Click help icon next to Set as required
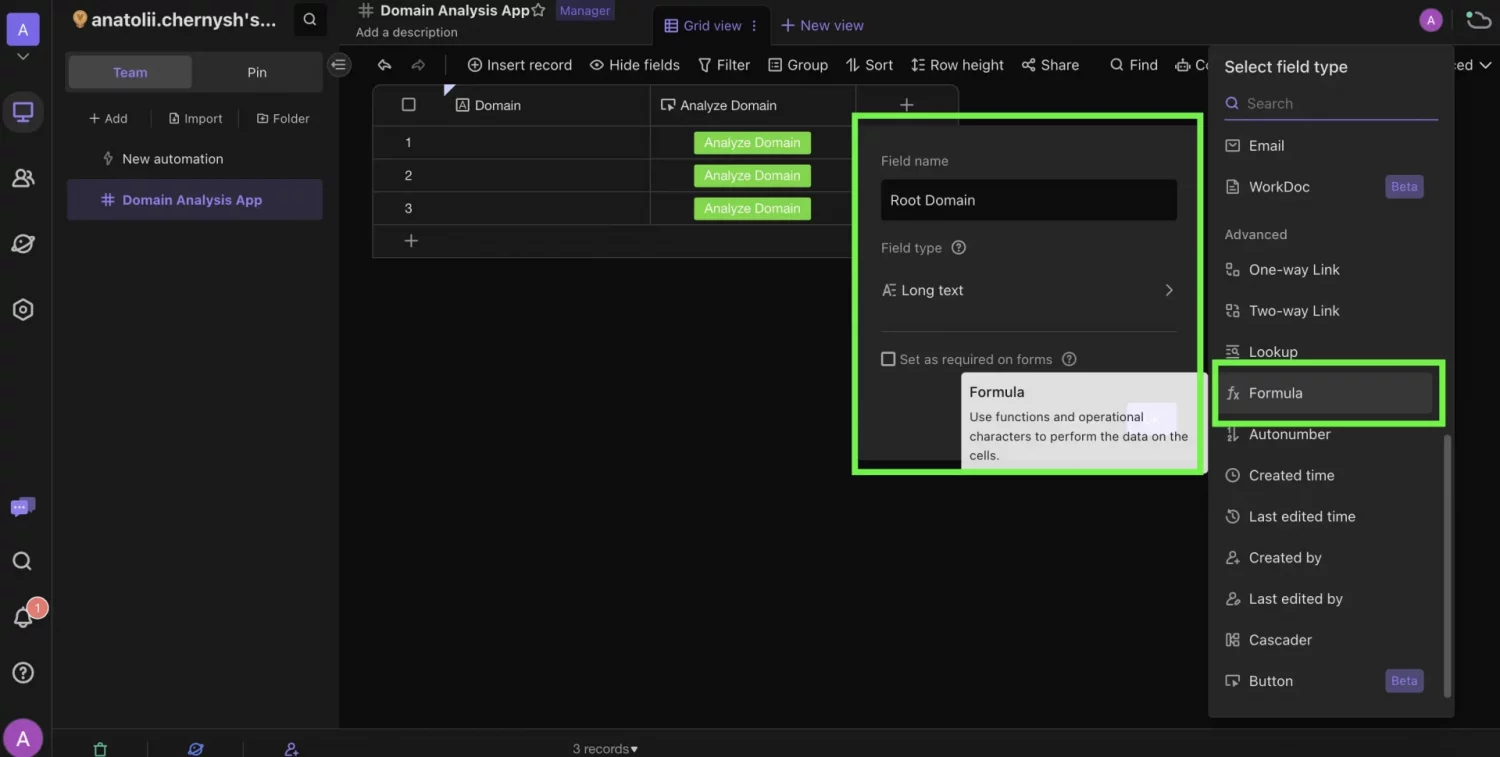1500x757 pixels. point(1069,359)
